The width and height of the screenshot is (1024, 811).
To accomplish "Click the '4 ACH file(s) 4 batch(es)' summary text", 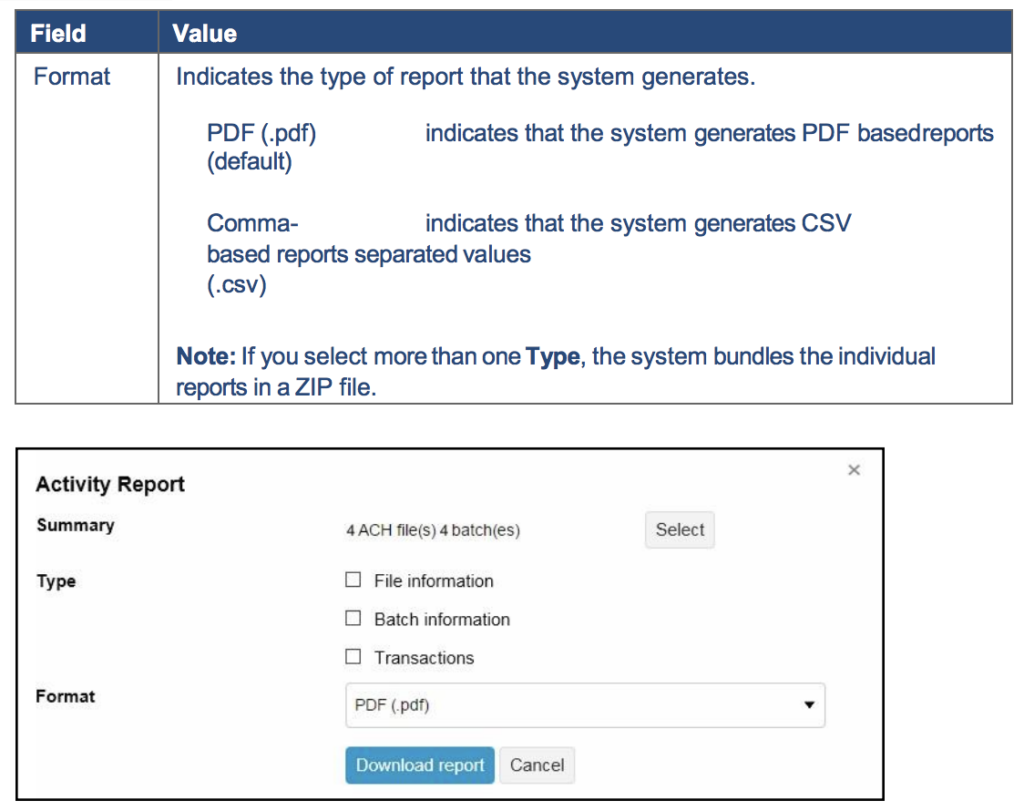I will (x=433, y=531).
